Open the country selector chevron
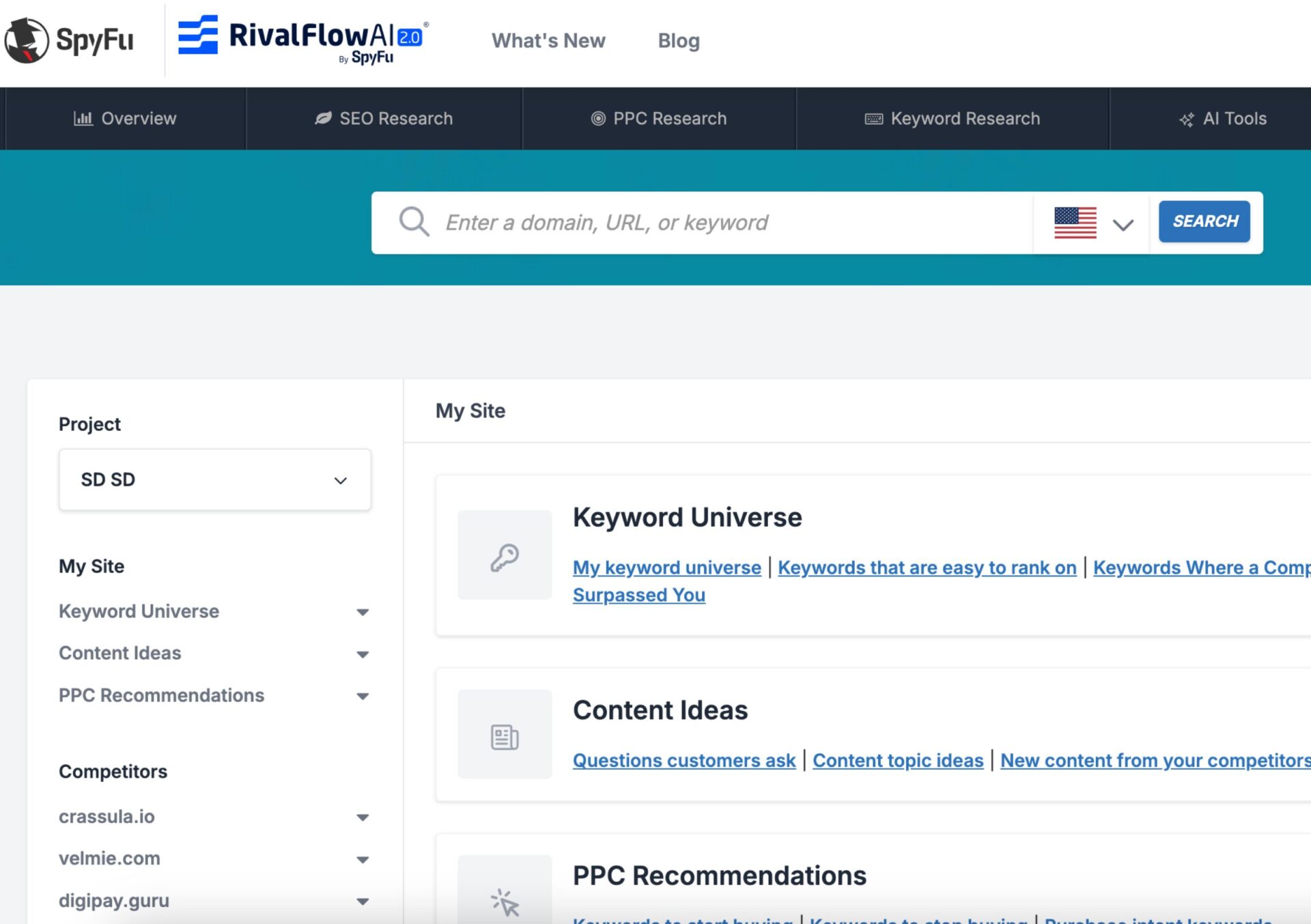 pyautogui.click(x=1123, y=224)
